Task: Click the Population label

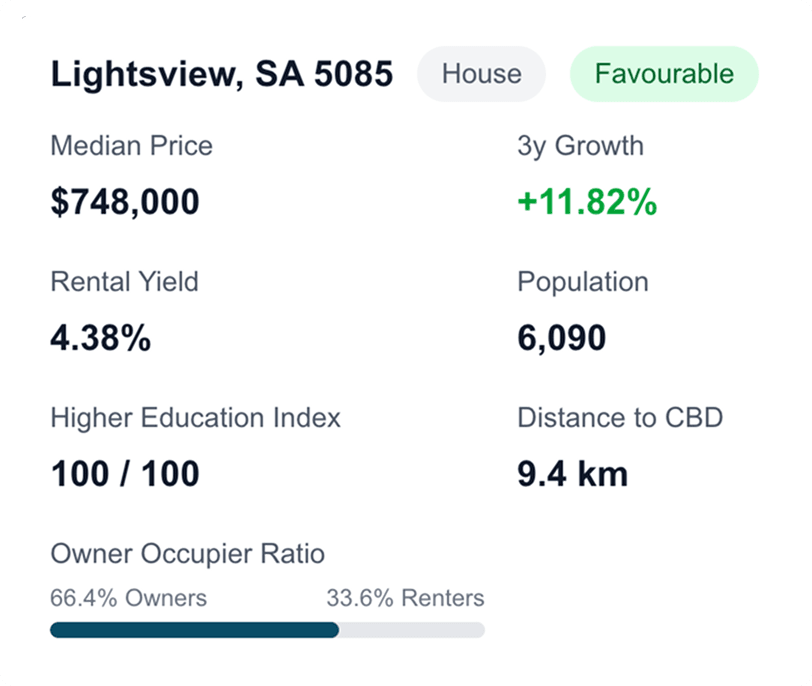Action: click(x=582, y=282)
